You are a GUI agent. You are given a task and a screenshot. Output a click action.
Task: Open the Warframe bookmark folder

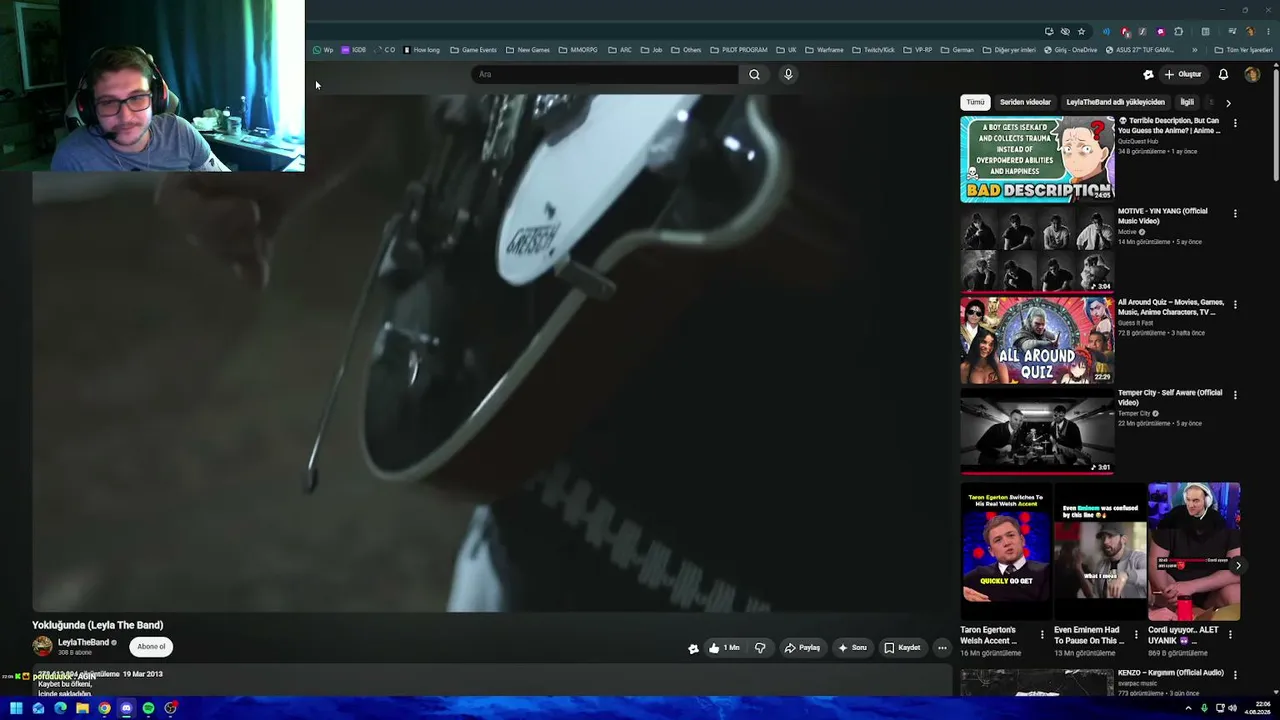tap(824, 50)
